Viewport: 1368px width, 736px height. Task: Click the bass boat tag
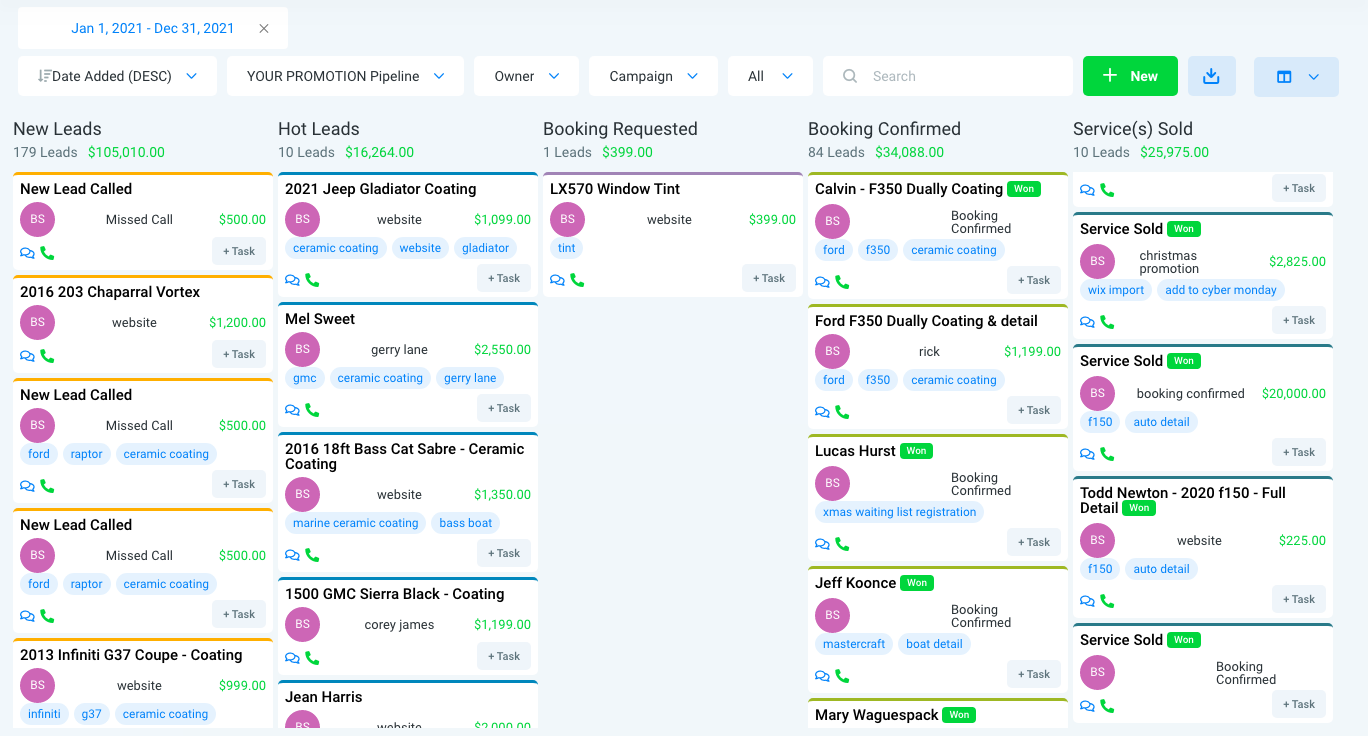point(466,523)
